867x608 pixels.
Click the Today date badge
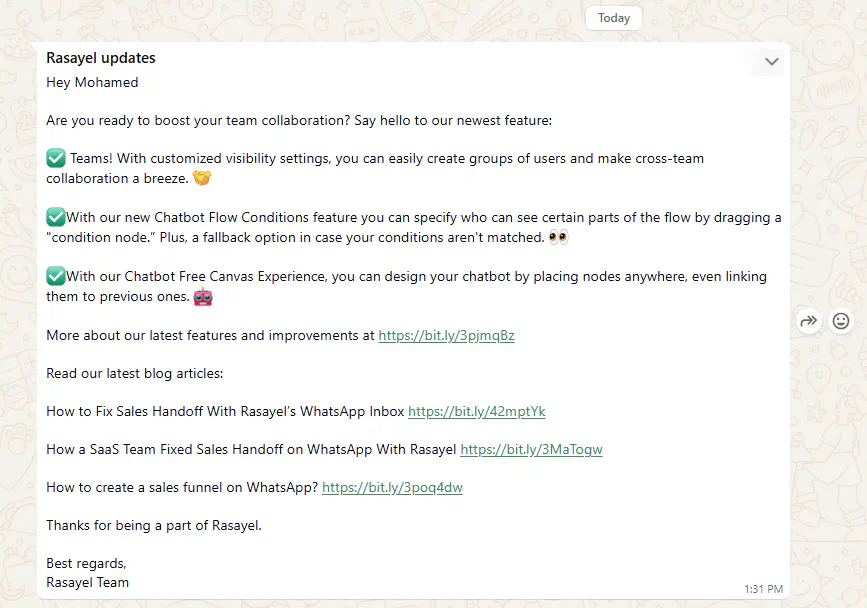click(x=614, y=18)
